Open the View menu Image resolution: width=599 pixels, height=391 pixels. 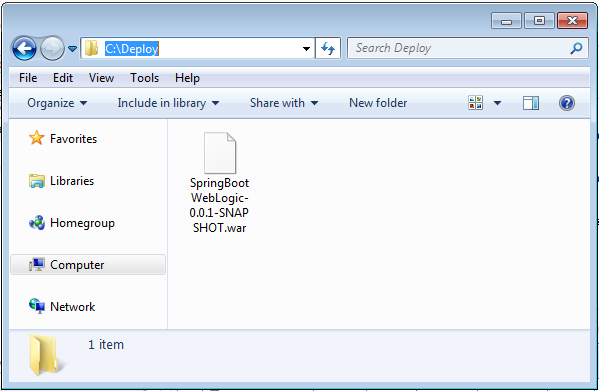click(x=101, y=78)
